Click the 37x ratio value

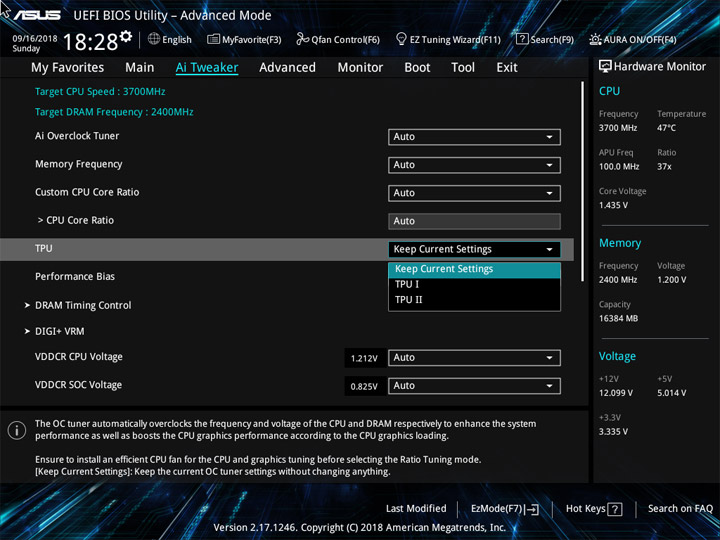tap(664, 167)
